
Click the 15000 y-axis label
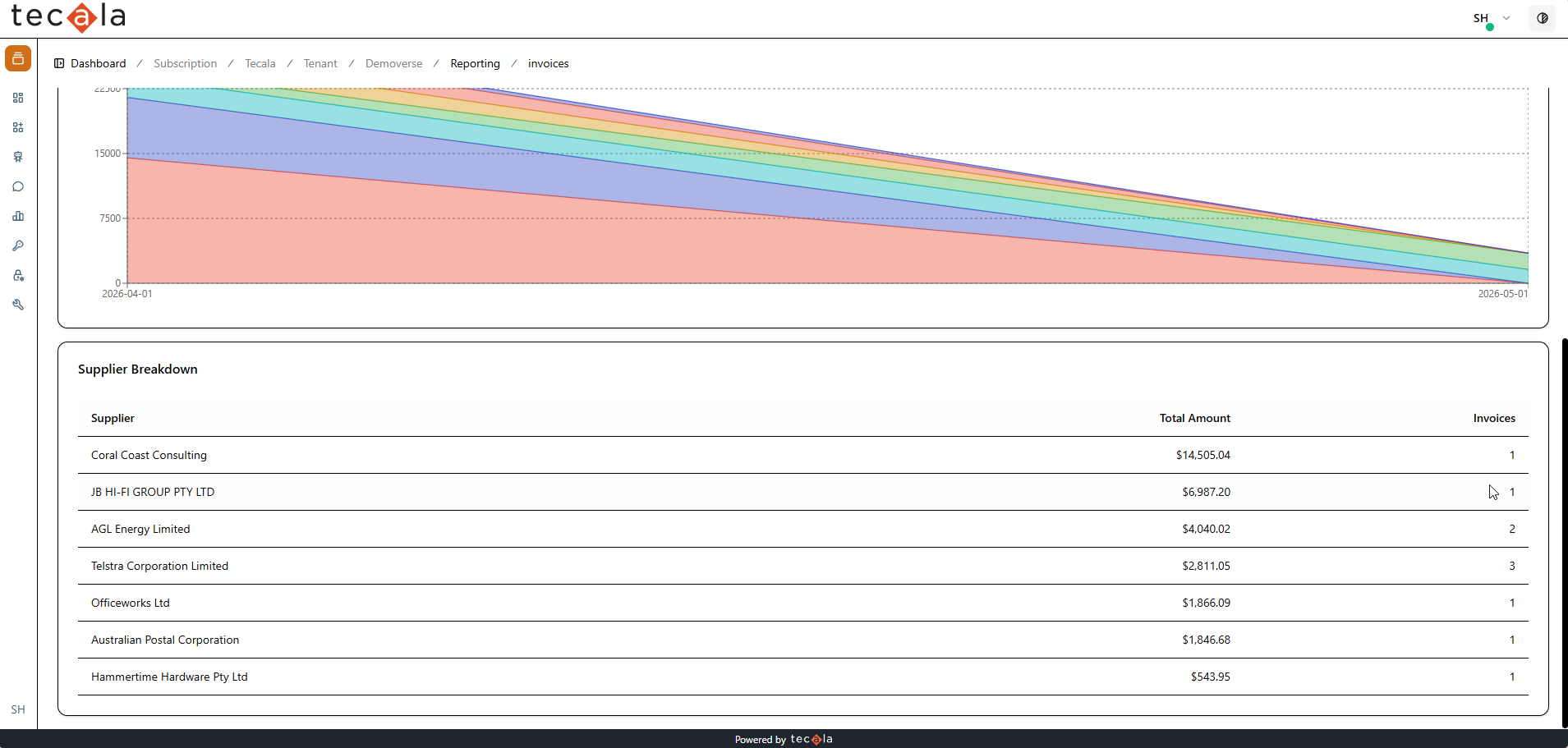(x=108, y=154)
